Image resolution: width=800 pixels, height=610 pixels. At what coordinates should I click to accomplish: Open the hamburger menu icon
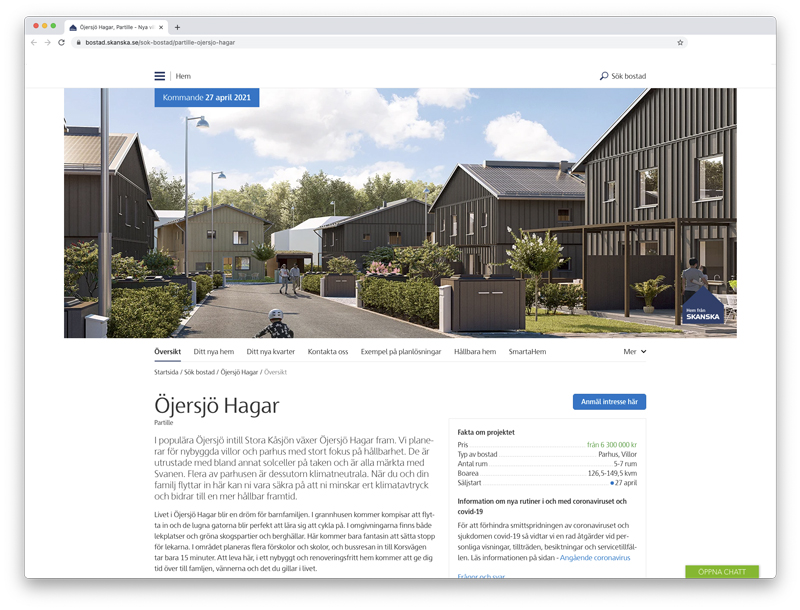coord(160,76)
